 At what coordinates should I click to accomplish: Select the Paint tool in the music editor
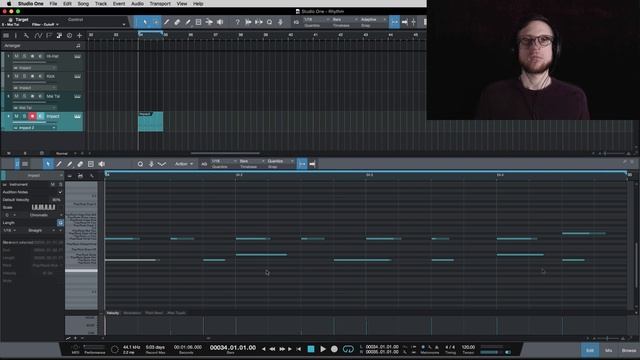point(69,164)
